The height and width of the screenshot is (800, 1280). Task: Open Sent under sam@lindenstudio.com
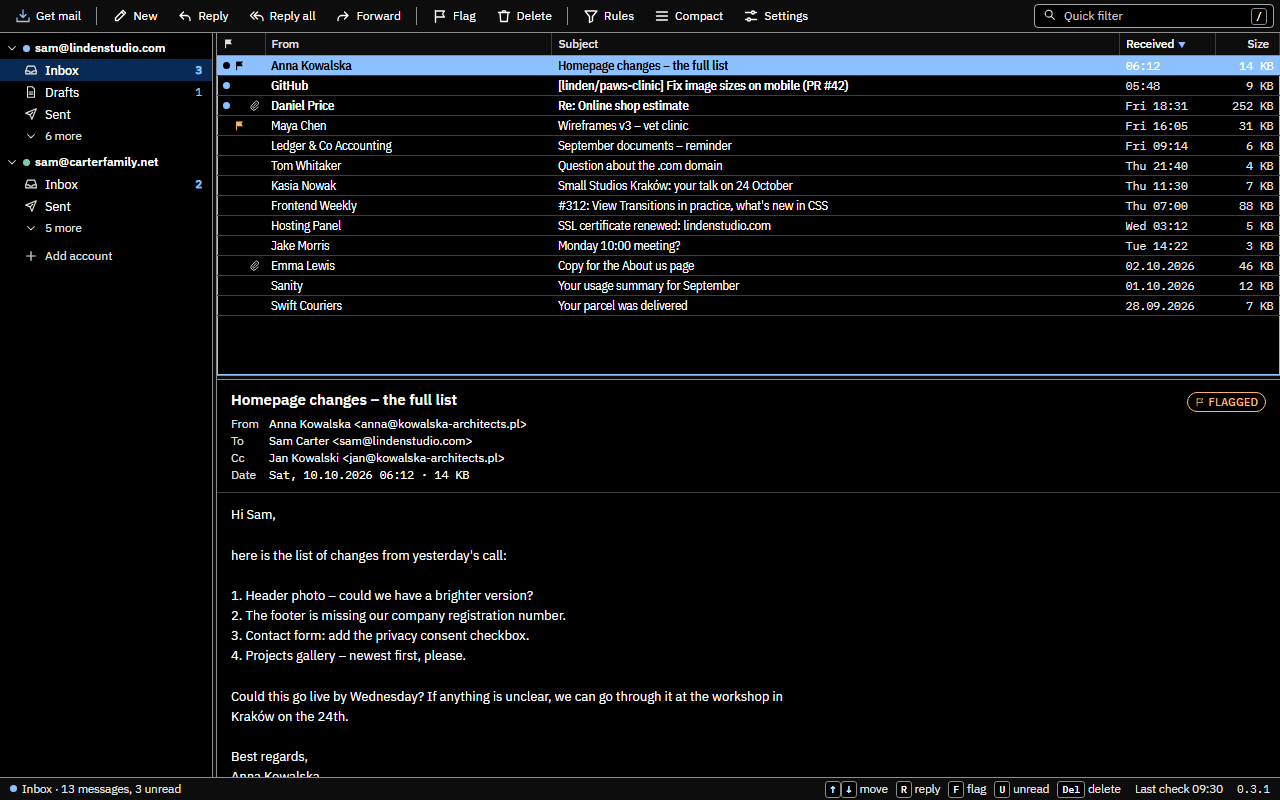pyautogui.click(x=108, y=114)
